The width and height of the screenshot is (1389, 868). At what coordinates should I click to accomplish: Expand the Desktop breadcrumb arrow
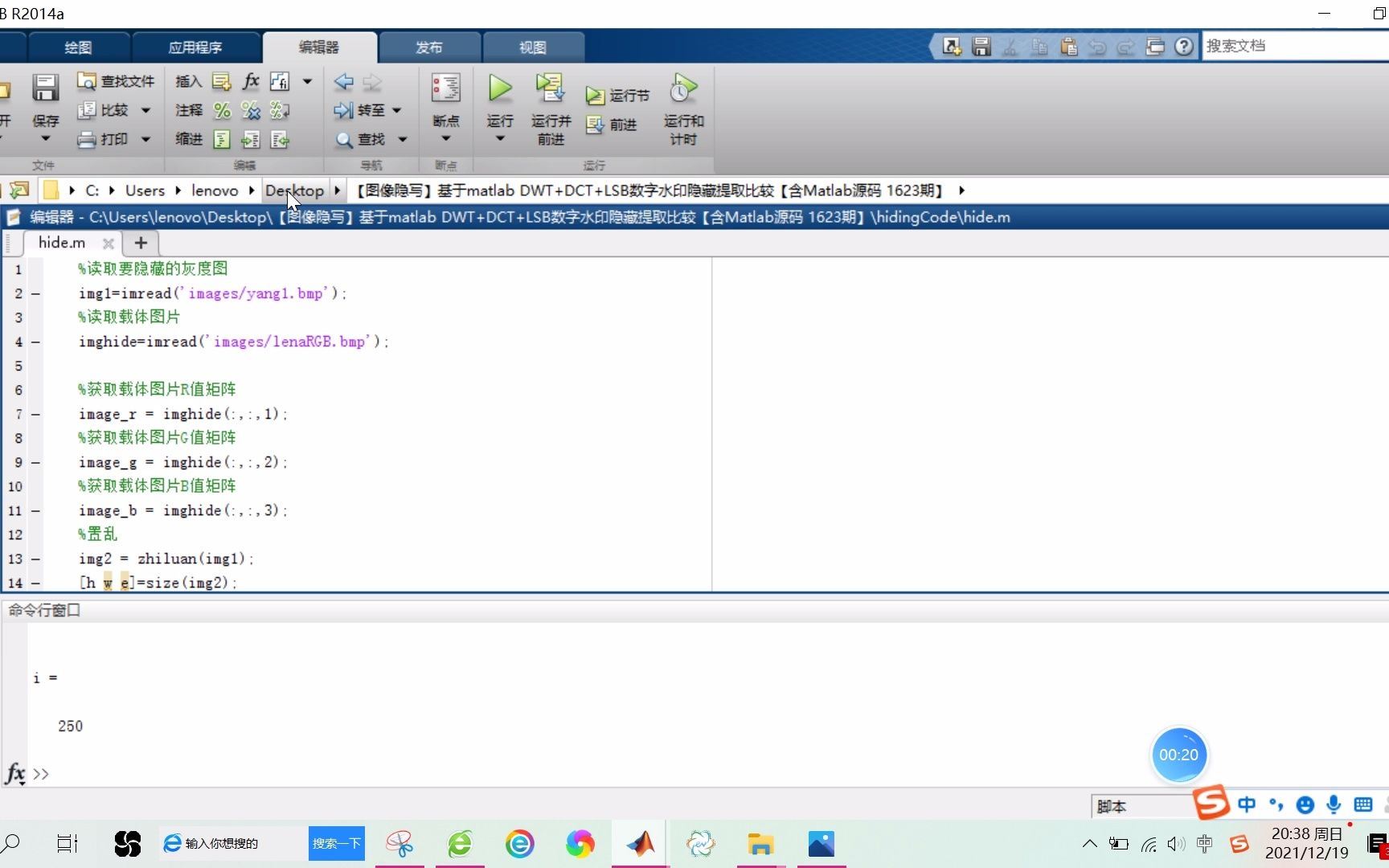click(x=336, y=190)
